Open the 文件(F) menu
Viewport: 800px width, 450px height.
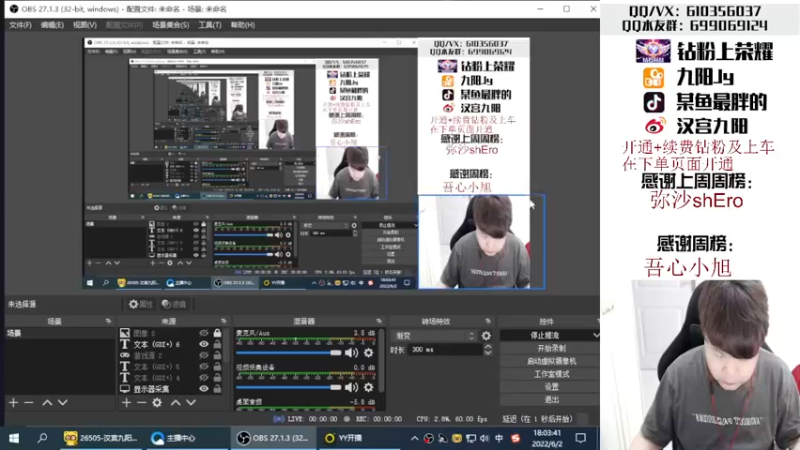click(x=20, y=25)
